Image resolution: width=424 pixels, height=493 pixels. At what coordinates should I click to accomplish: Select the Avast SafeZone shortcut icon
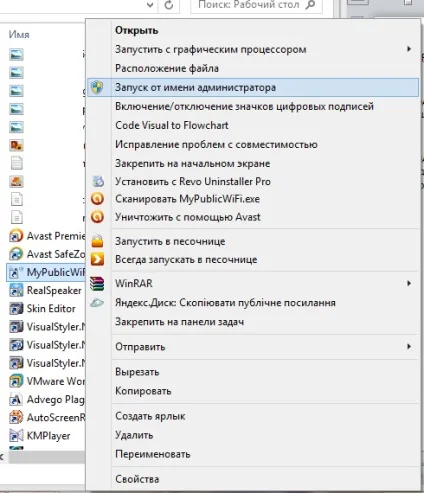[16, 254]
